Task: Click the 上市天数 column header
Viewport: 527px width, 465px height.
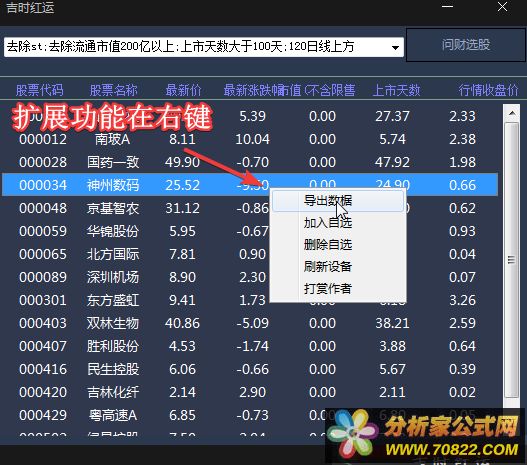Action: click(x=396, y=90)
